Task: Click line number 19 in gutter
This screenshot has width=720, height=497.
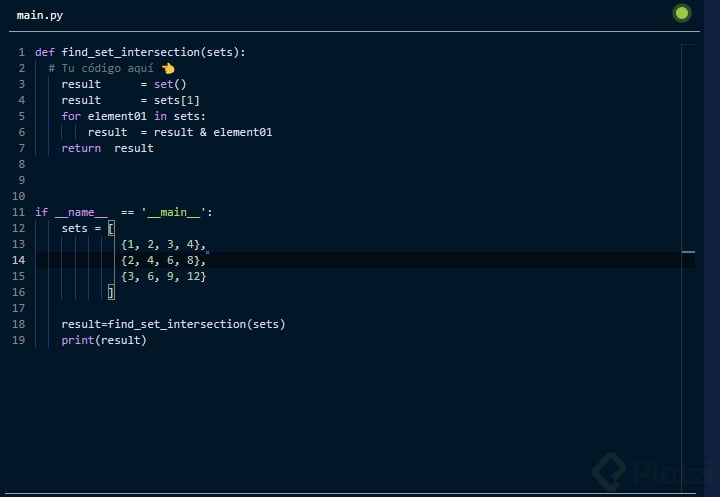Action: (18, 340)
